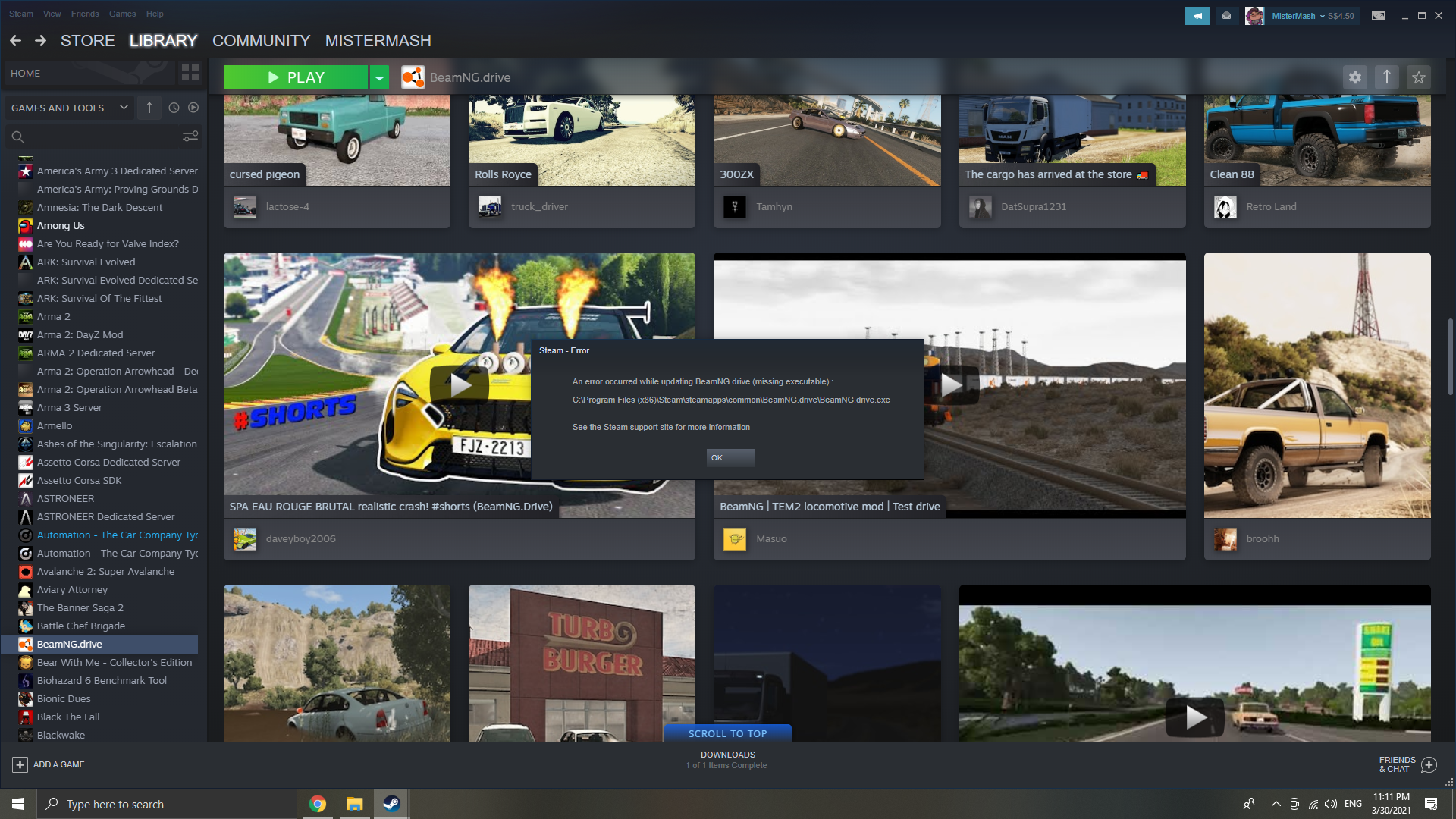Screen dimensions: 1456x819
Task: Open the Steam support site link
Action: [x=661, y=428]
